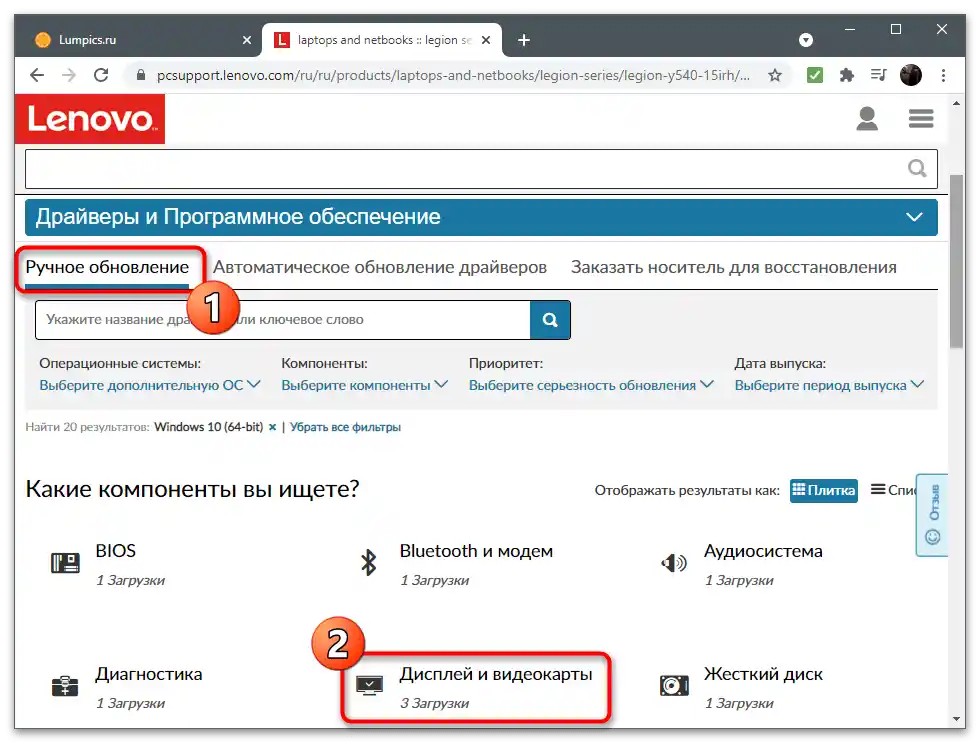
Task: Open Bluetooth и модем downloads
Action: click(x=476, y=551)
